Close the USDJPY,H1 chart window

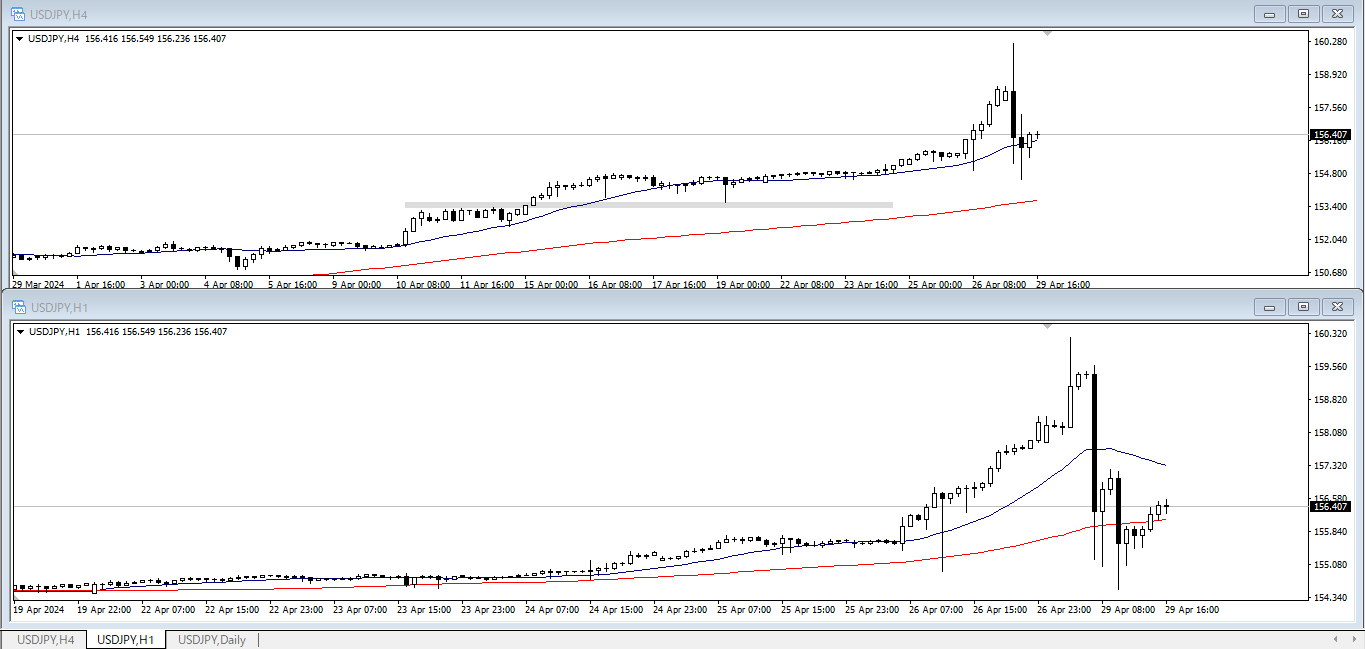pos(1336,307)
